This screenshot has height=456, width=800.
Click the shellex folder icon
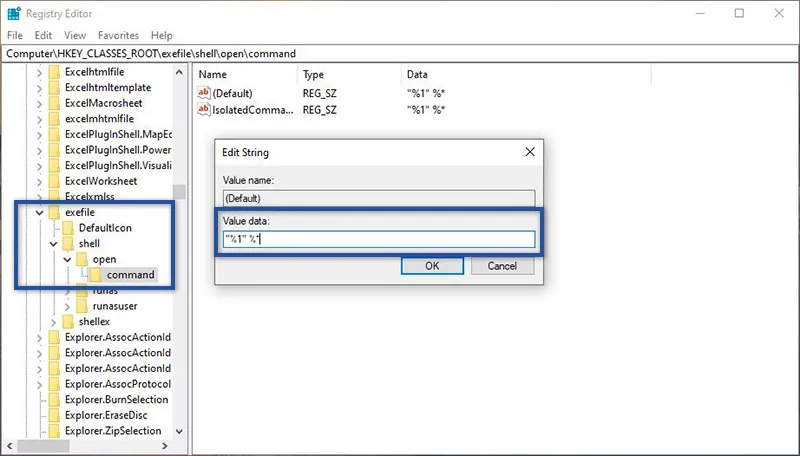coord(69,322)
